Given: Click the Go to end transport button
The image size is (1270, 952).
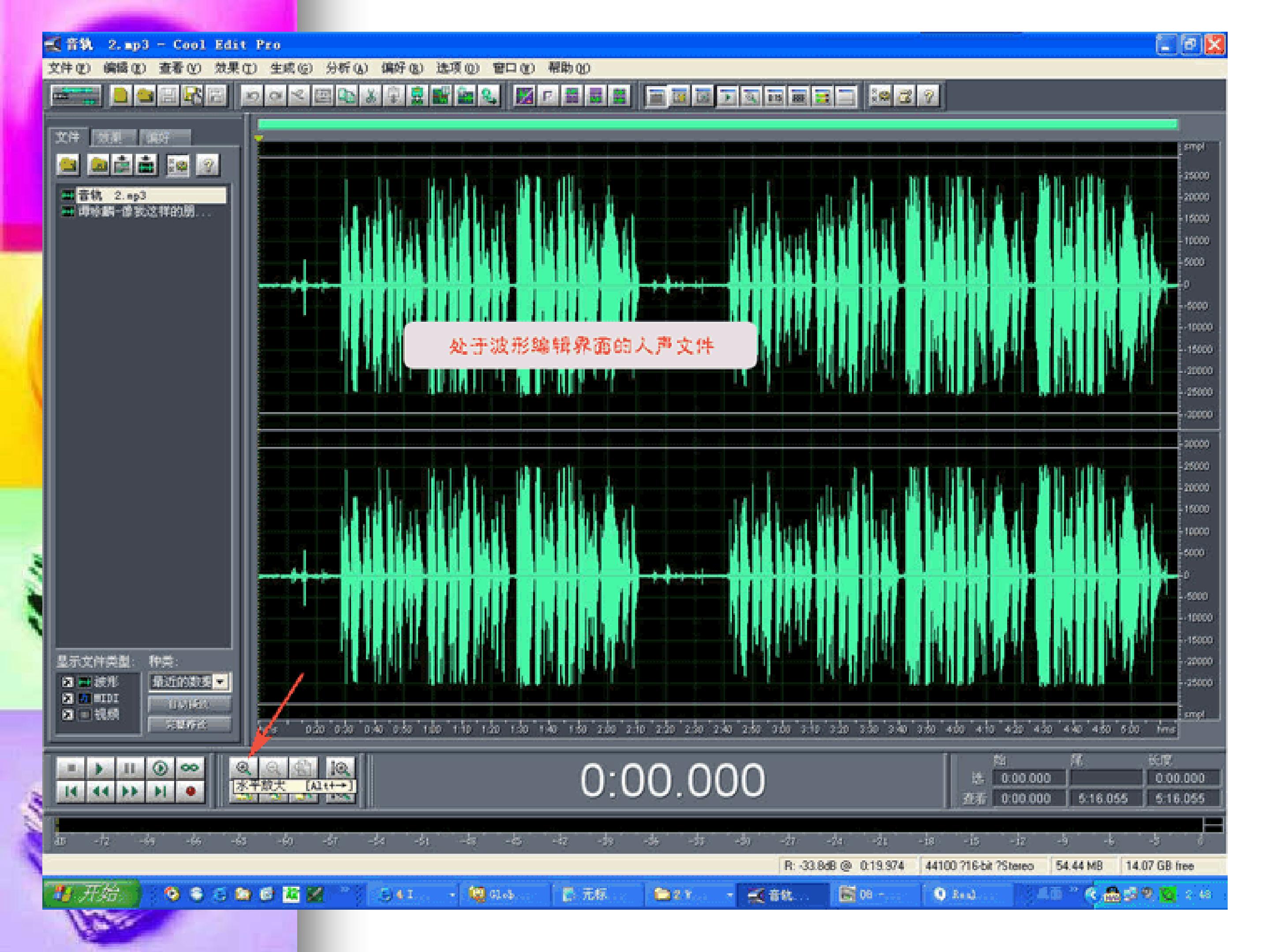Looking at the screenshot, I should [x=160, y=792].
